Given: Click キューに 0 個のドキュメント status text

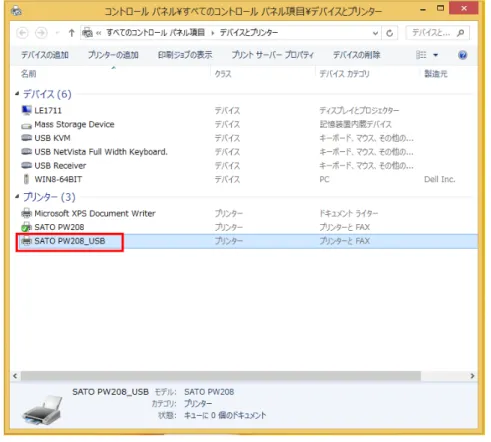Looking at the screenshot, I should pos(225,415).
